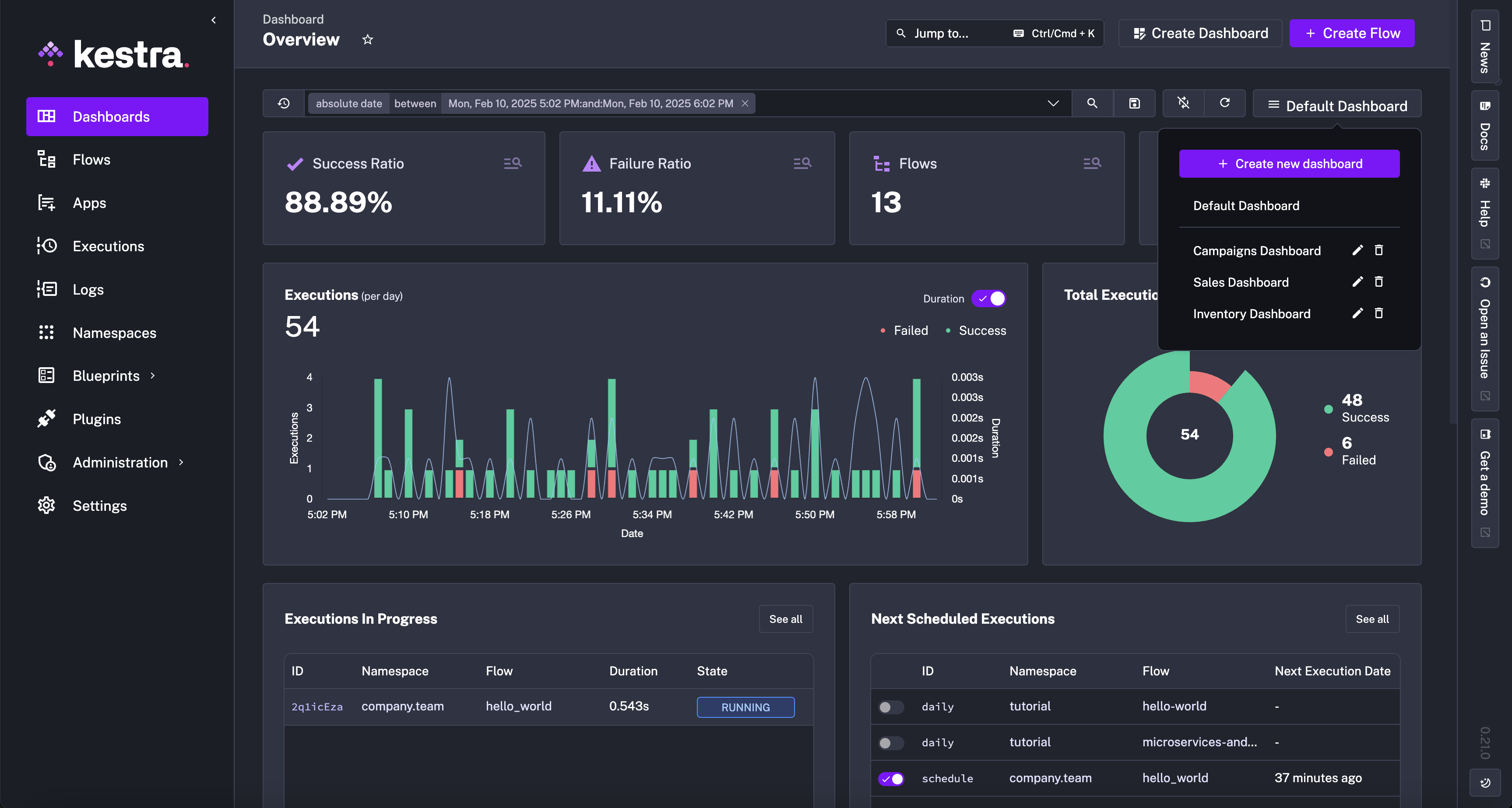Open Success Ratio details icon
Screen dimensions: 1512x808
(513, 163)
